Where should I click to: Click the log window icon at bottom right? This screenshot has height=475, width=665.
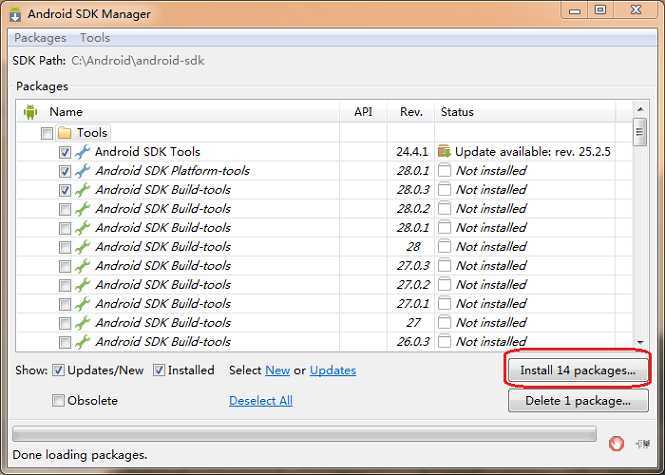point(641,441)
